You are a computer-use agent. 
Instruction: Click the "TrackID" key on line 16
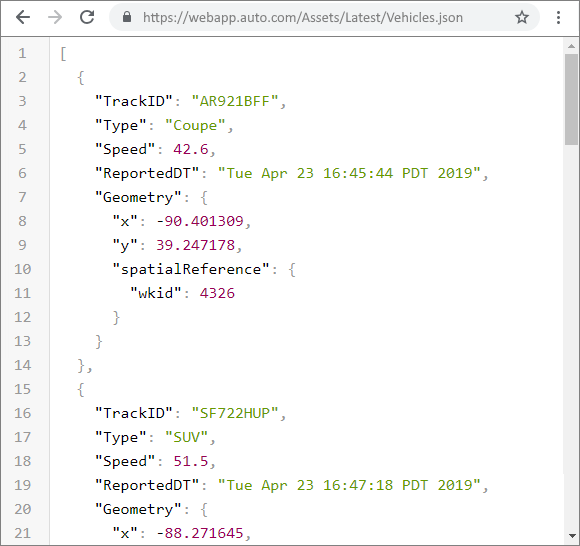pos(134,413)
